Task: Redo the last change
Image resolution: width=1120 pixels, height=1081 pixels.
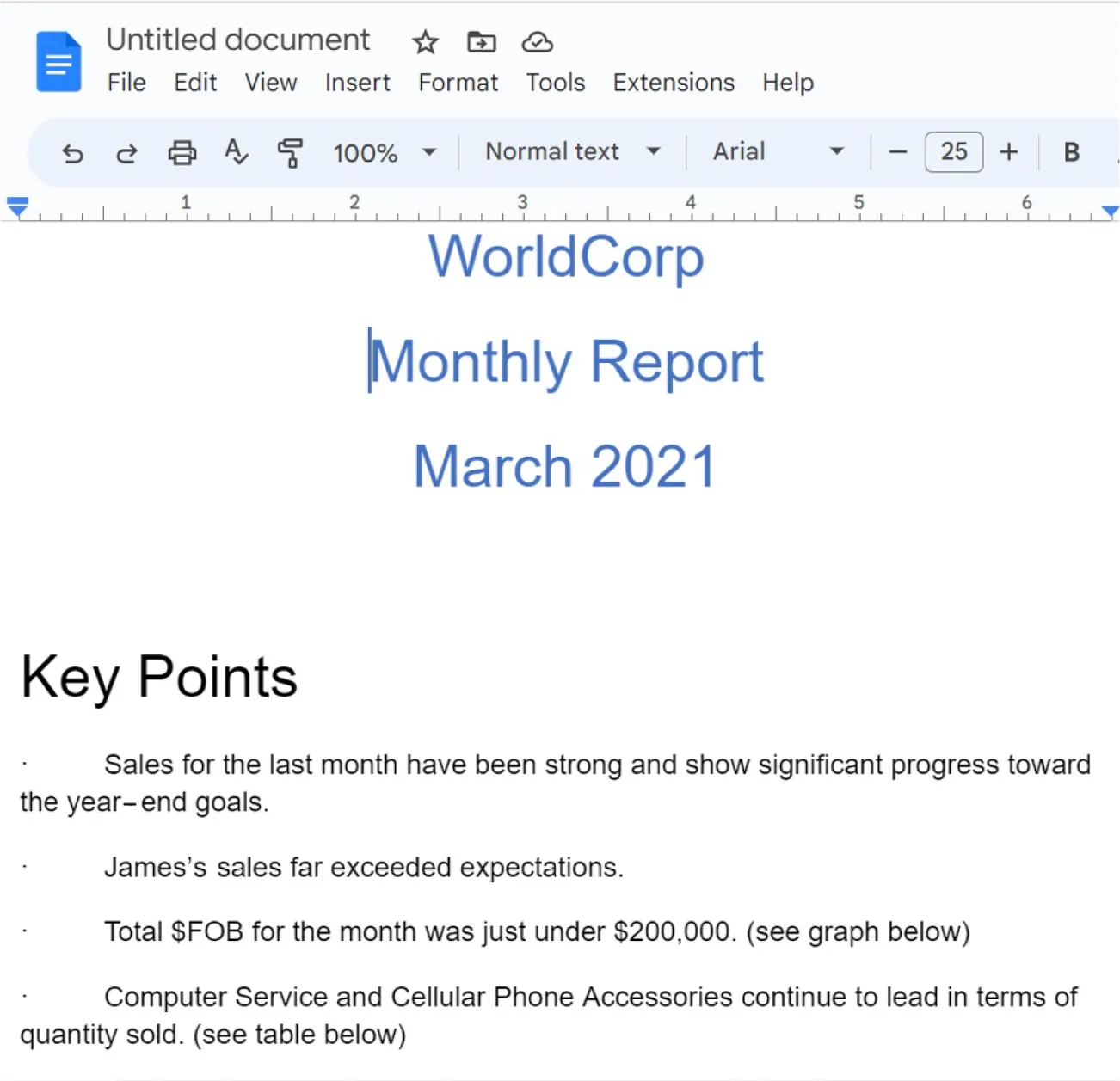Action: coord(127,152)
